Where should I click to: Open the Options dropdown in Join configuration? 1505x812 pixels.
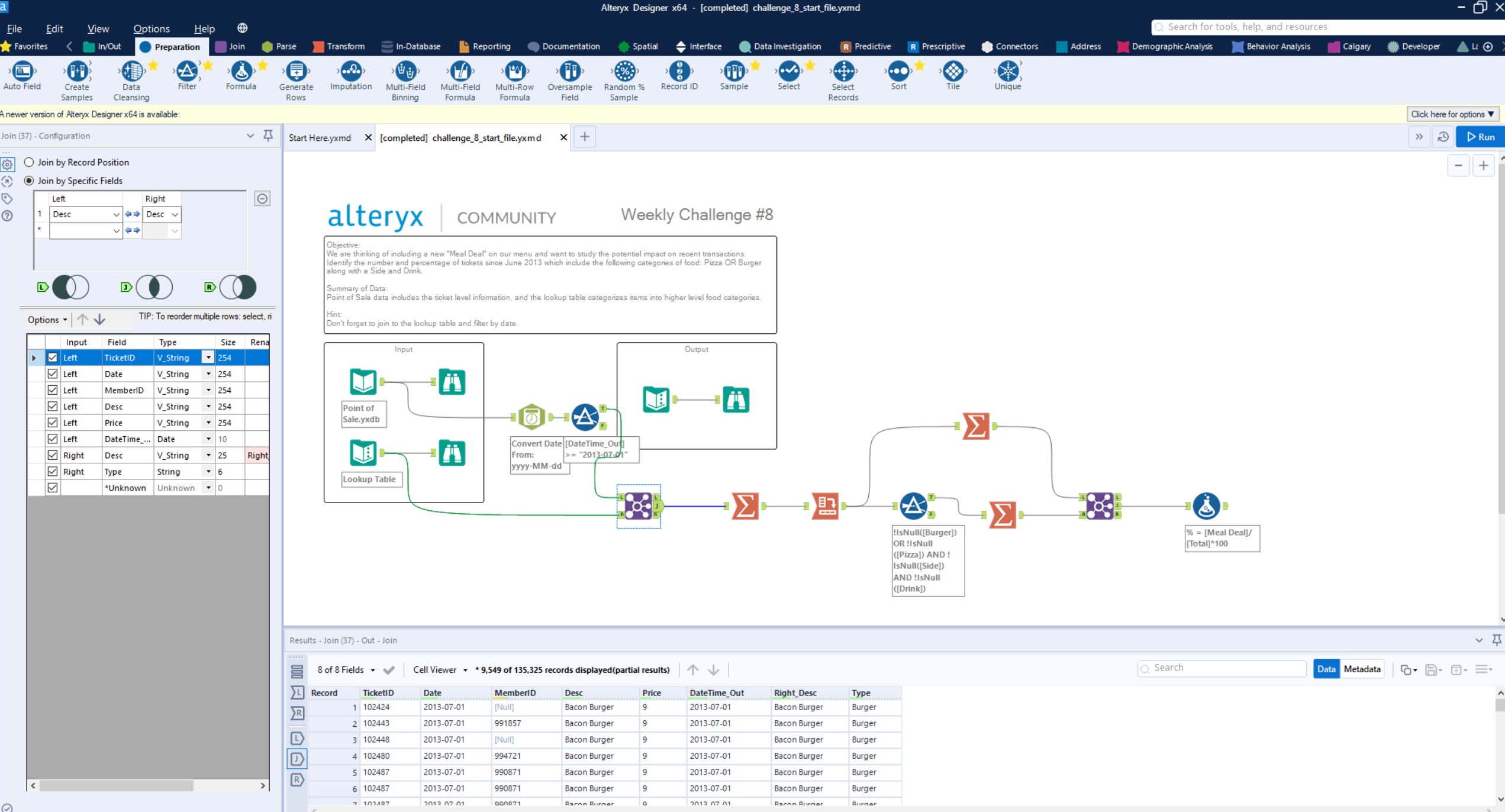click(x=47, y=319)
